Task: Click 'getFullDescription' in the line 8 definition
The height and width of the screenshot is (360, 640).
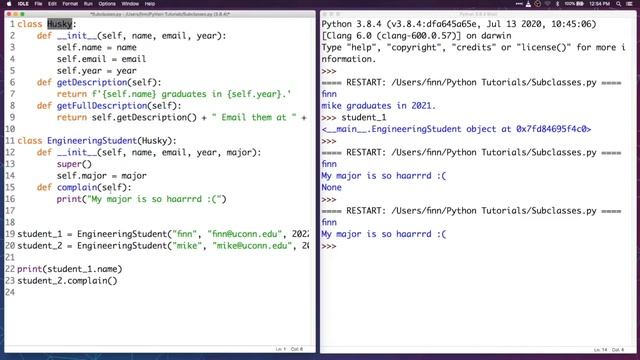Action: (x=102, y=106)
